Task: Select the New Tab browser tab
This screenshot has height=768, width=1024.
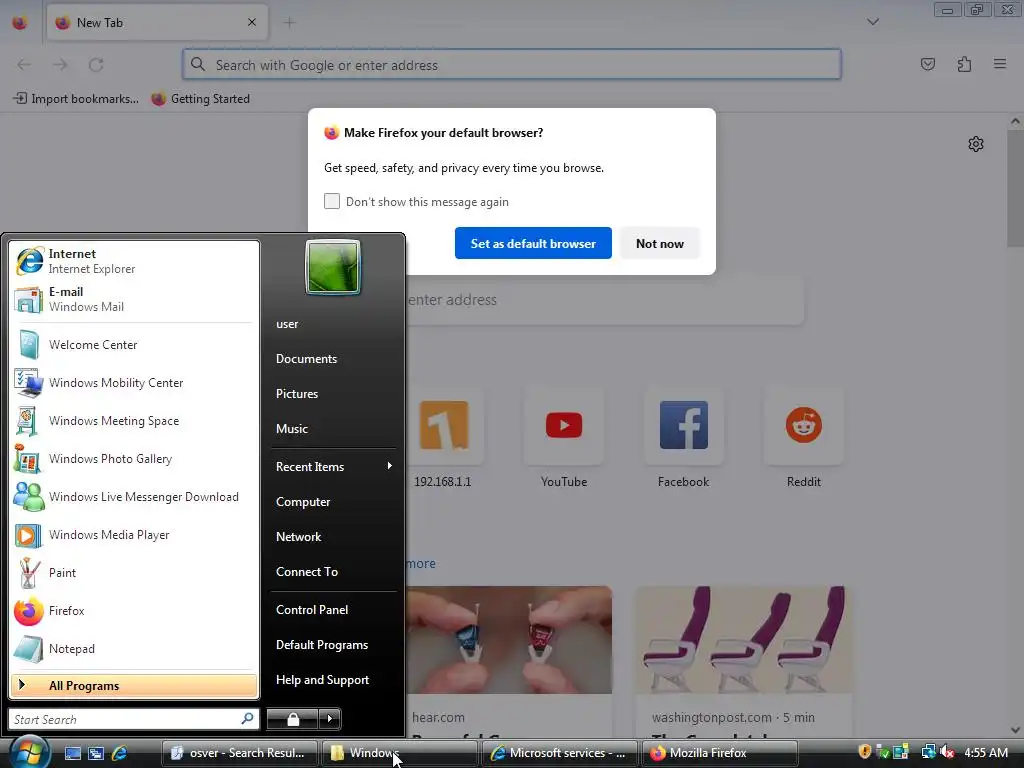Action: [157, 23]
